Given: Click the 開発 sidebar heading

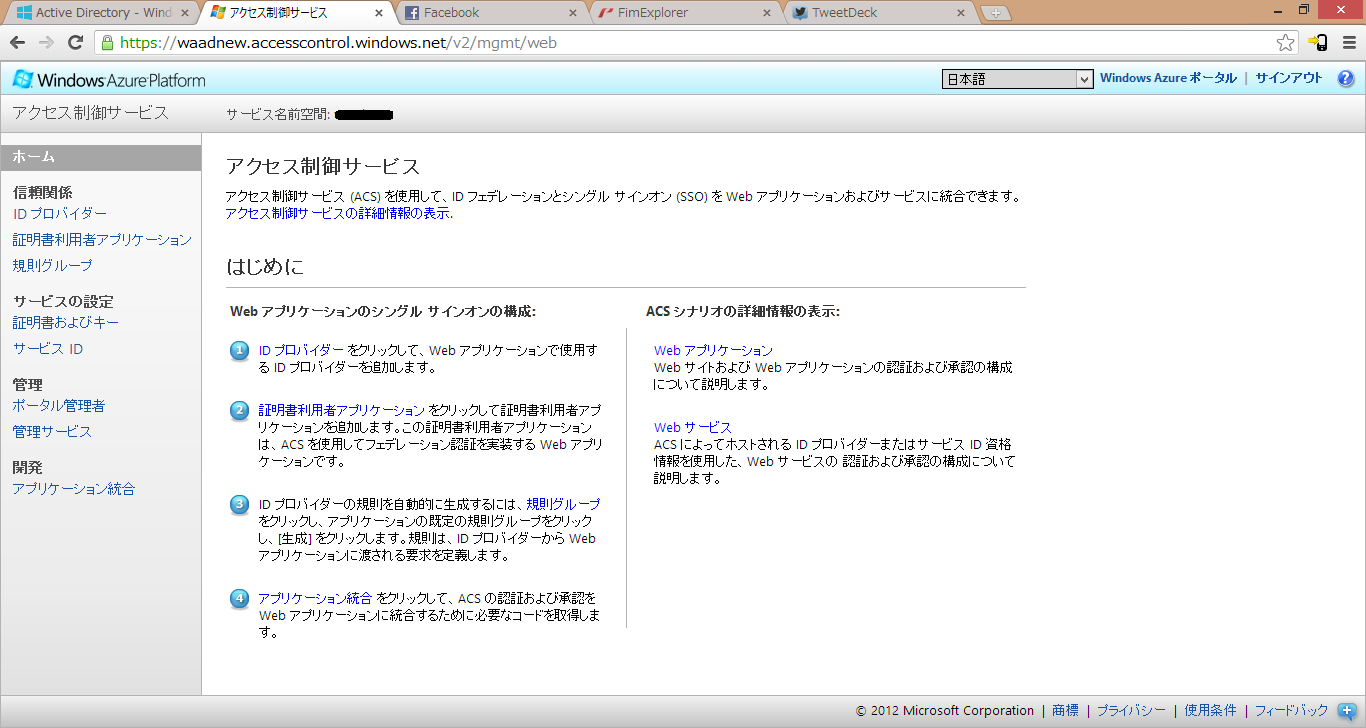Looking at the screenshot, I should [x=27, y=468].
